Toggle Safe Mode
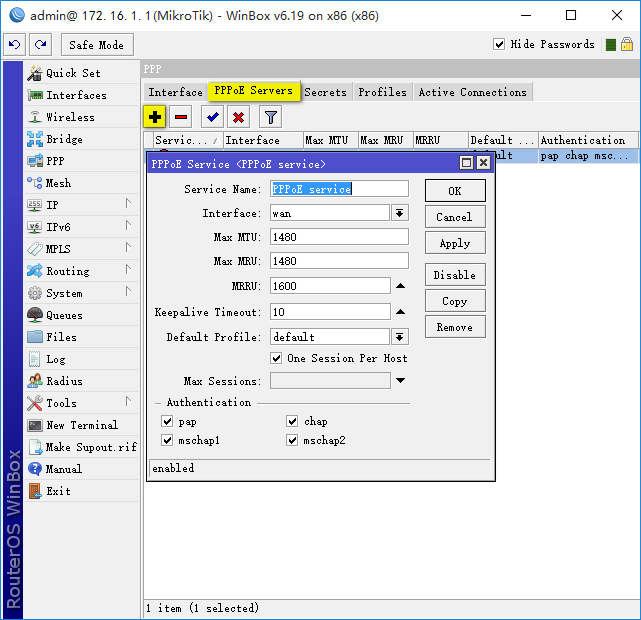Screen dimensions: 641x620 tap(97, 45)
